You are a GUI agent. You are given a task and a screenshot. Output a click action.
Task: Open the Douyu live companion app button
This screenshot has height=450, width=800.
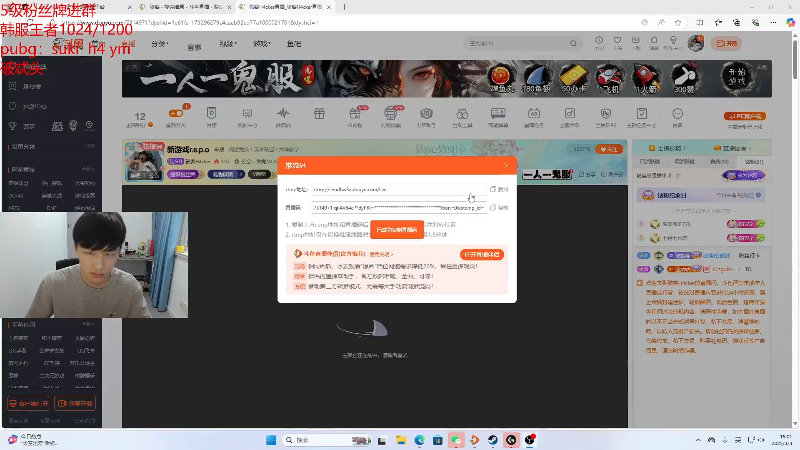point(482,254)
